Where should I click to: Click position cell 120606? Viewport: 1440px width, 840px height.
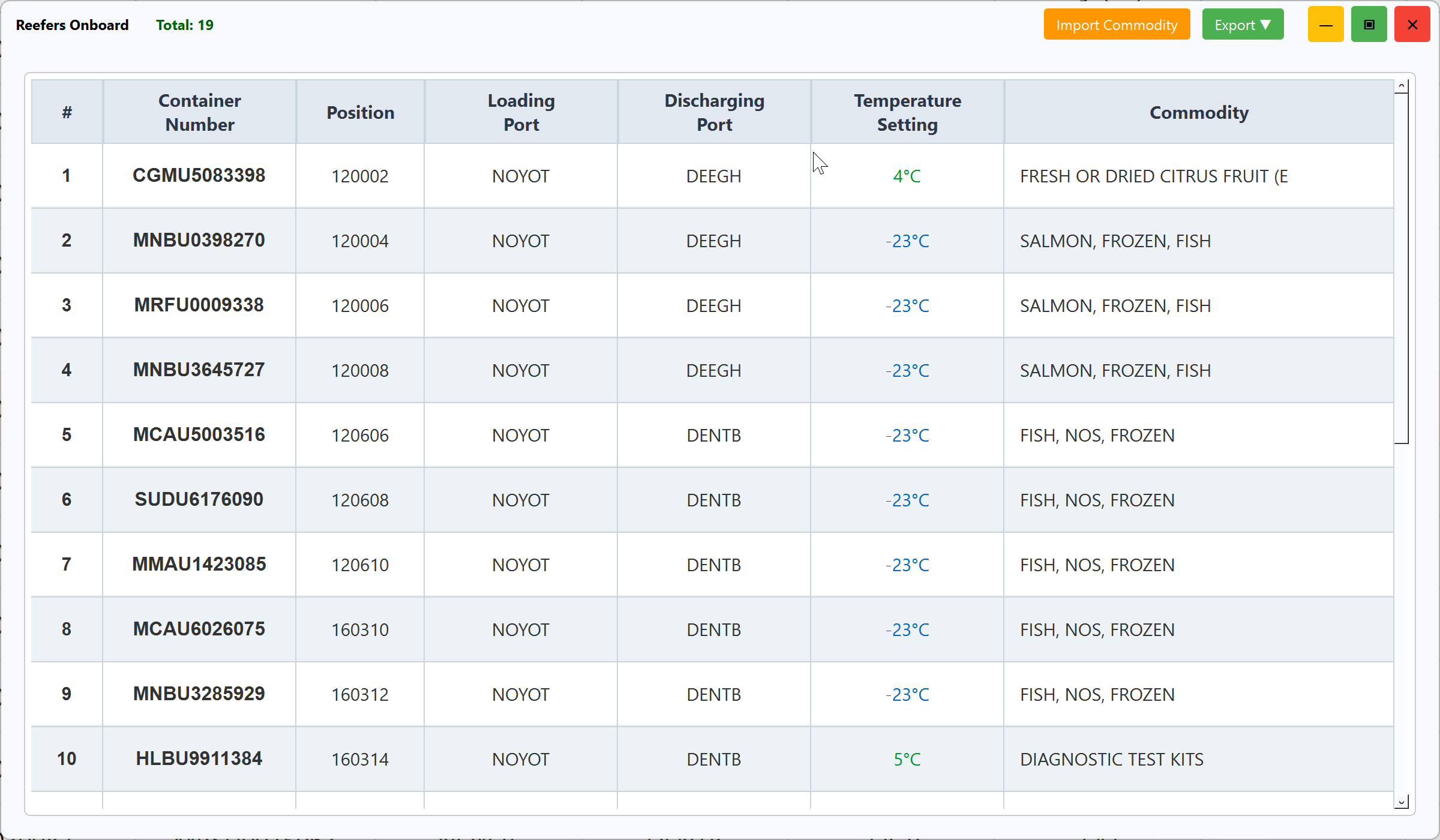[360, 436]
